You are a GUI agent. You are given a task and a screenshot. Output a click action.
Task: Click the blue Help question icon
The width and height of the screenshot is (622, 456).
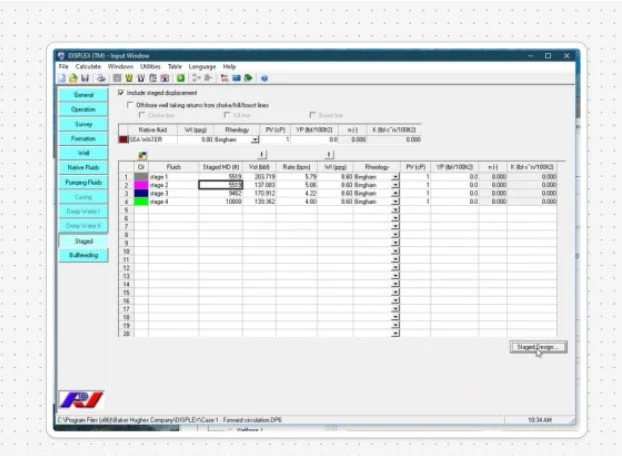click(x=265, y=79)
